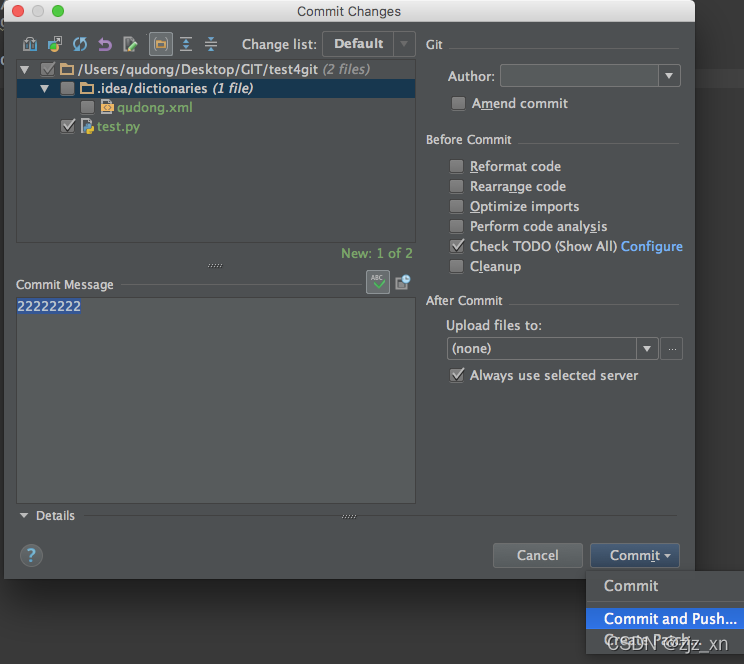Toggle the Group by Directory icon
Viewport: 744px width, 664px height.
click(161, 44)
